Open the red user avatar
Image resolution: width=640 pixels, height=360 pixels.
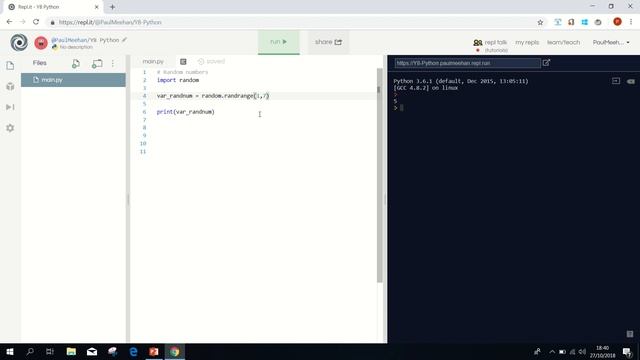tap(41, 42)
